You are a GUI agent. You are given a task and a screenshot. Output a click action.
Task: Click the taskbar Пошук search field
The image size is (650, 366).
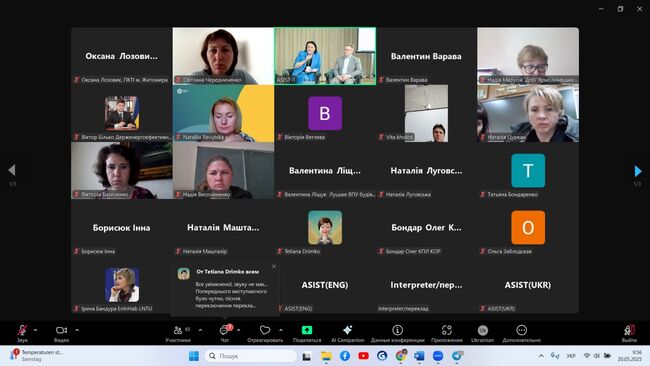pyautogui.click(x=250, y=356)
